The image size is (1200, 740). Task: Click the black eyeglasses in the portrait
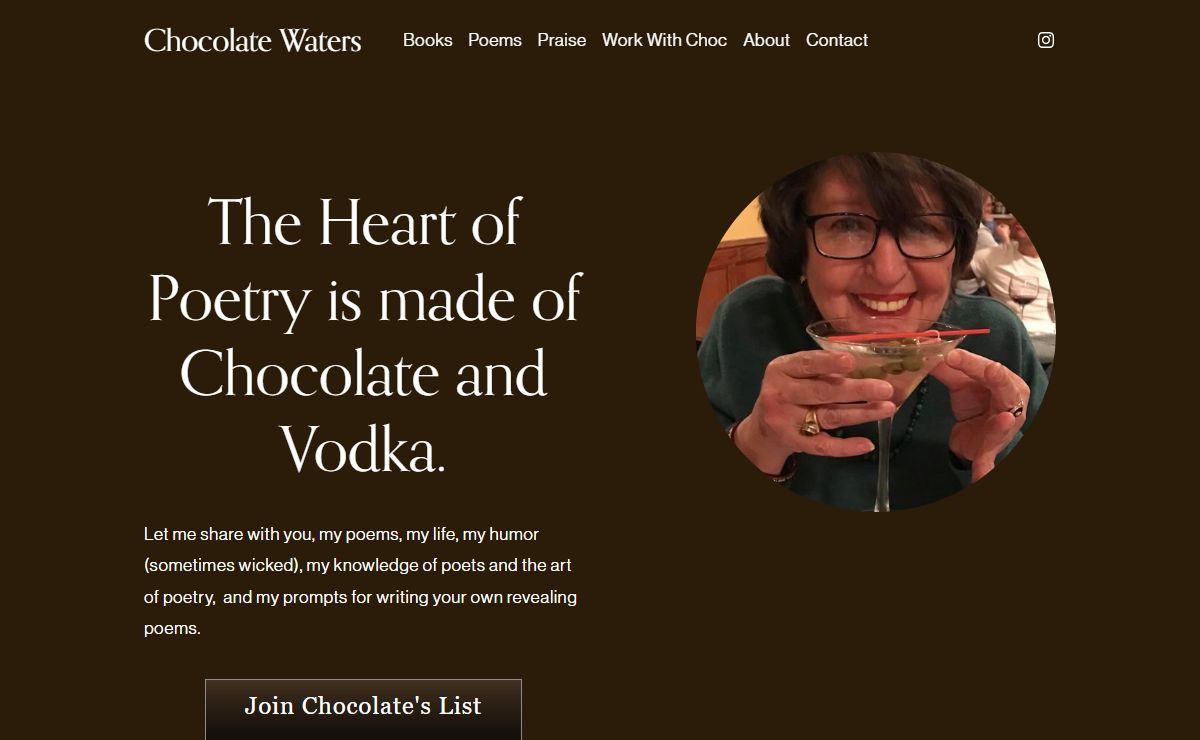click(x=882, y=235)
